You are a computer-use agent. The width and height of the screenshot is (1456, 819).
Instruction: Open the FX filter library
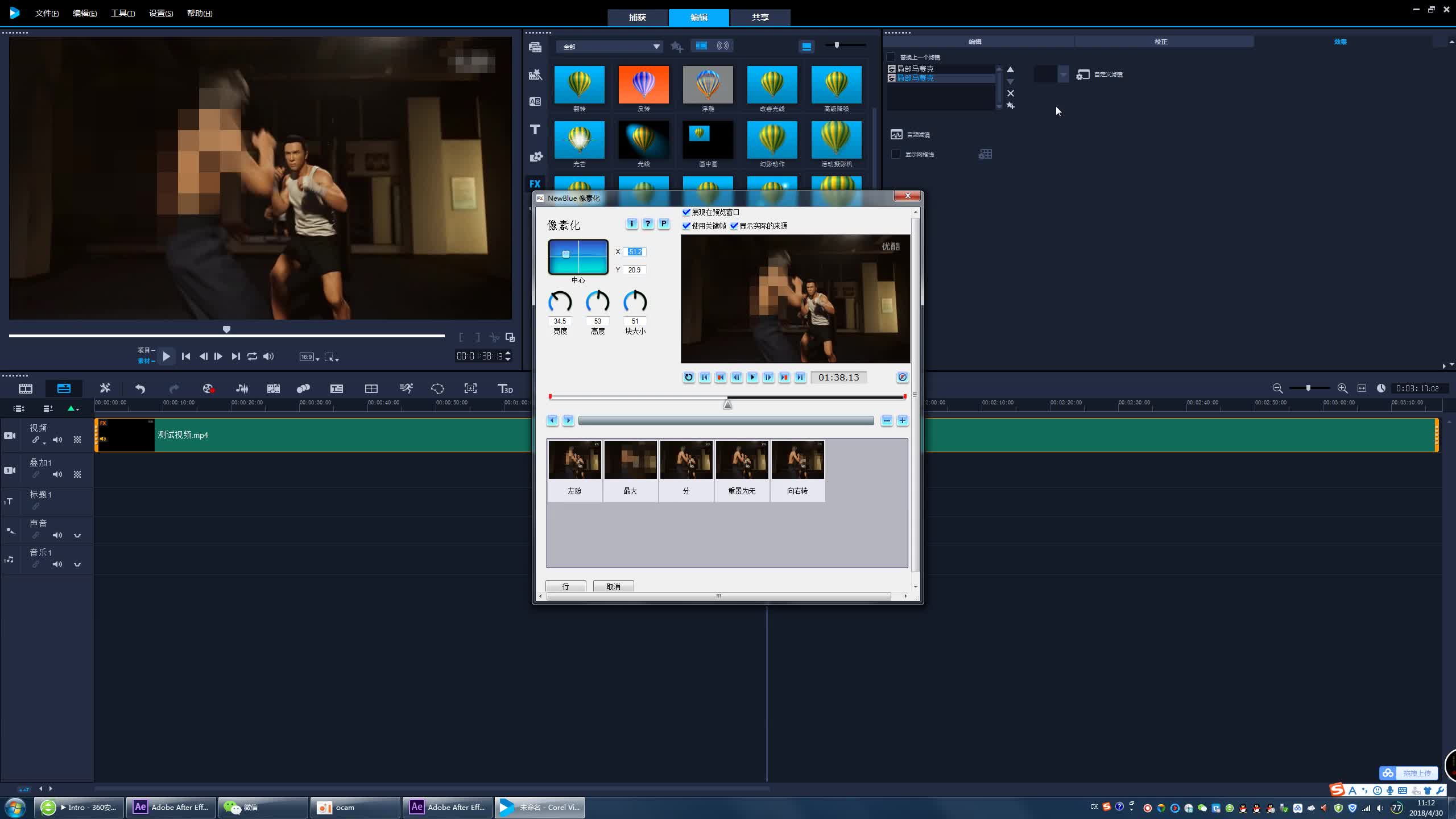pyautogui.click(x=535, y=184)
